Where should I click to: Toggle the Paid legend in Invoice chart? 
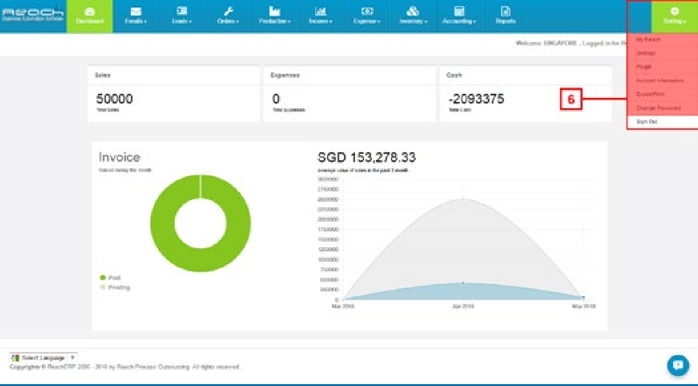coord(110,278)
